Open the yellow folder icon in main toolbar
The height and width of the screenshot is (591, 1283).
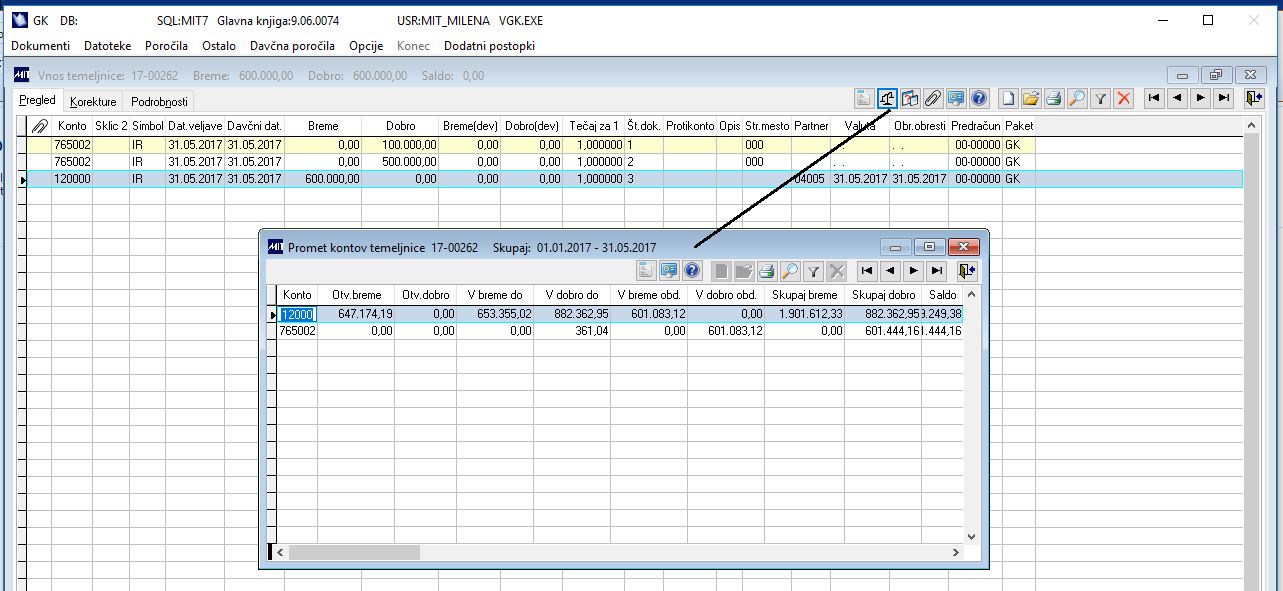[x=1032, y=98]
